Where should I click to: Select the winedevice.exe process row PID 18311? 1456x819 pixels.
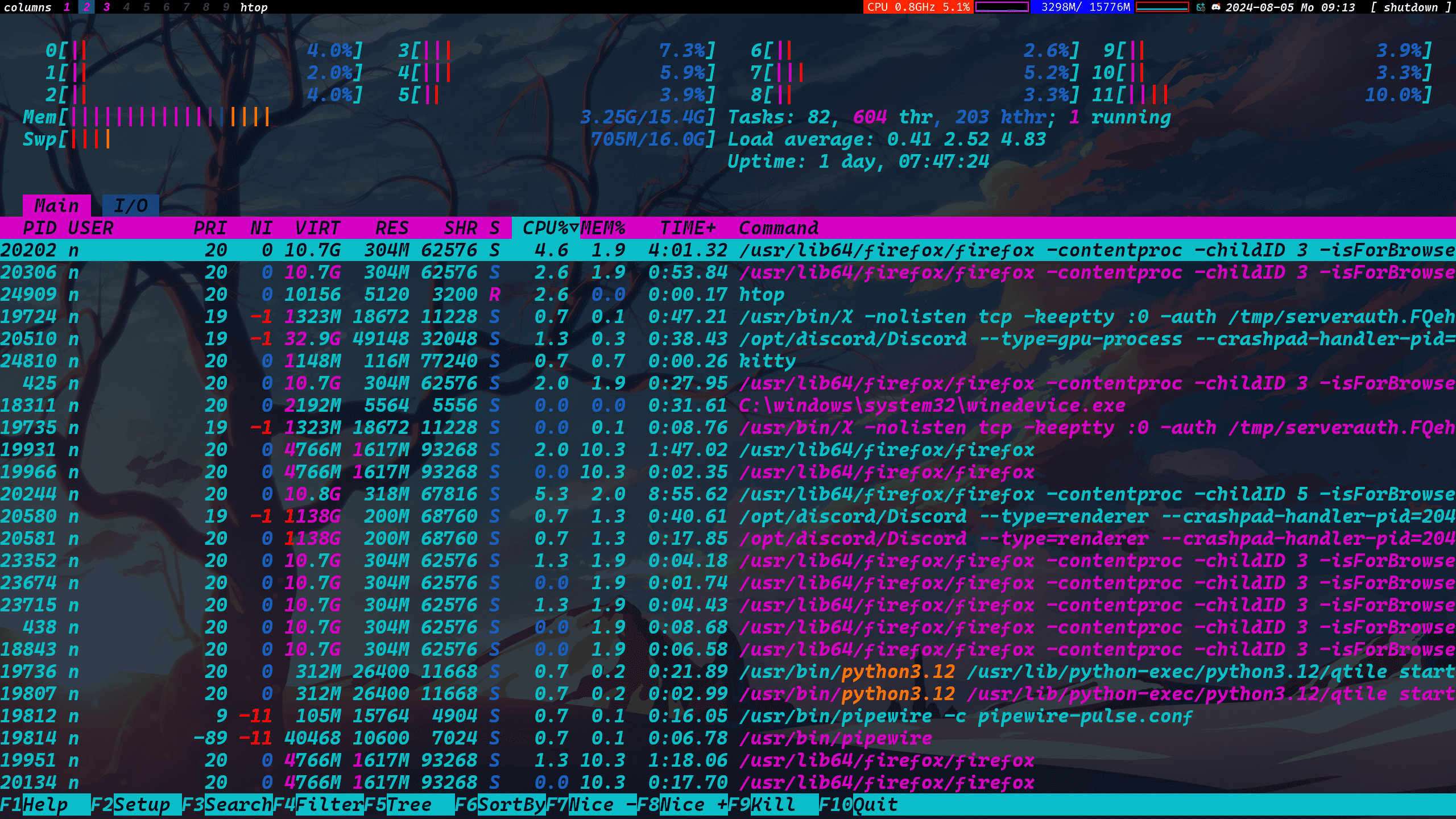pos(728,406)
